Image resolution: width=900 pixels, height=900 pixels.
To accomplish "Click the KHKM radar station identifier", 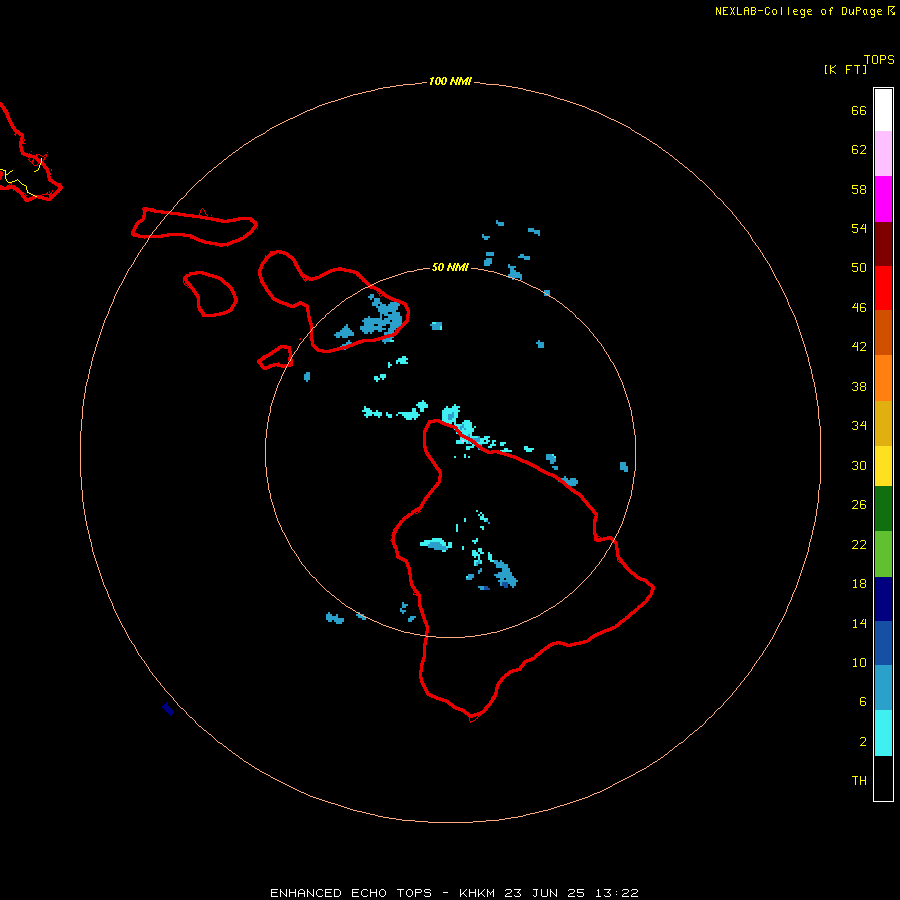I will point(476,893).
